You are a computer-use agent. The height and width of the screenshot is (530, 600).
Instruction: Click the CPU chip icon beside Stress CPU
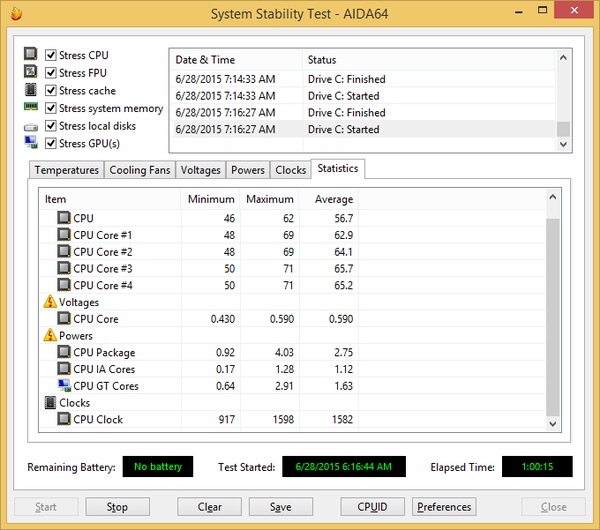[x=31, y=54]
